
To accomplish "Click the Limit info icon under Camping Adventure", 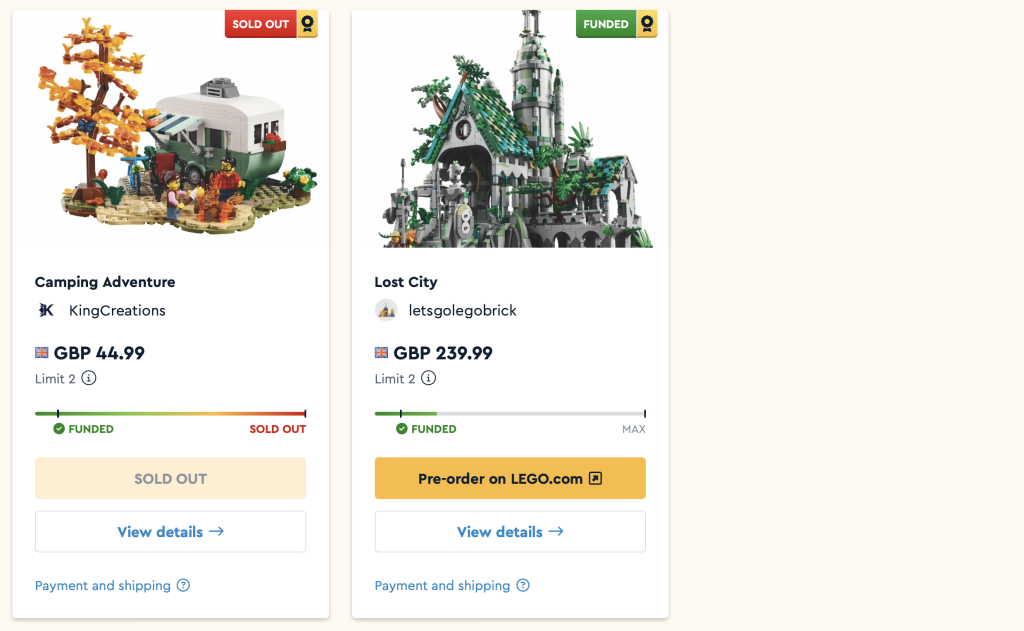I will [89, 379].
